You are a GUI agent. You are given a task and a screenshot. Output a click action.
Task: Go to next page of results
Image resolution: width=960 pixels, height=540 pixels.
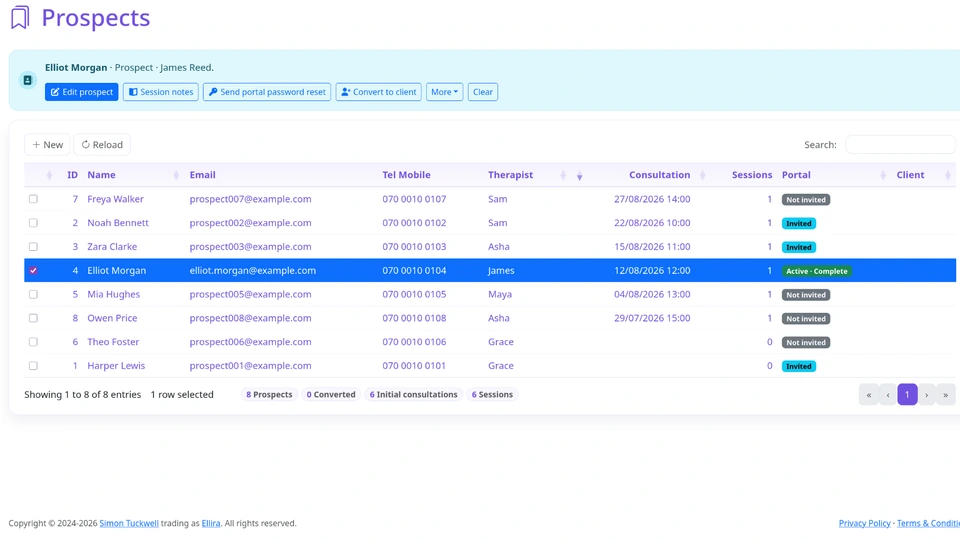tap(926, 395)
